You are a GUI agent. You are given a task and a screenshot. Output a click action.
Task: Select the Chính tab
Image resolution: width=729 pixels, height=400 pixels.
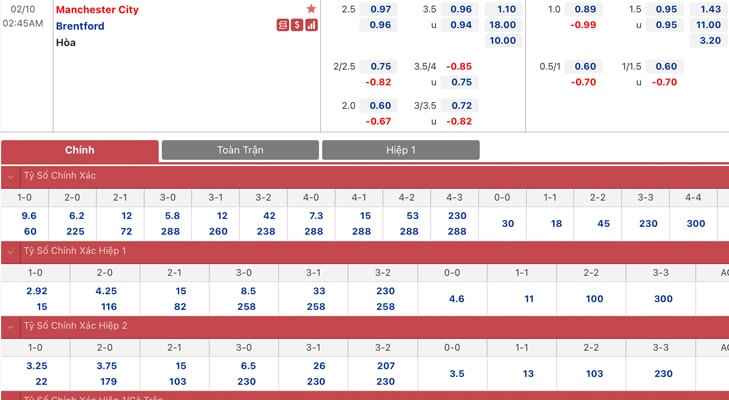(80, 151)
